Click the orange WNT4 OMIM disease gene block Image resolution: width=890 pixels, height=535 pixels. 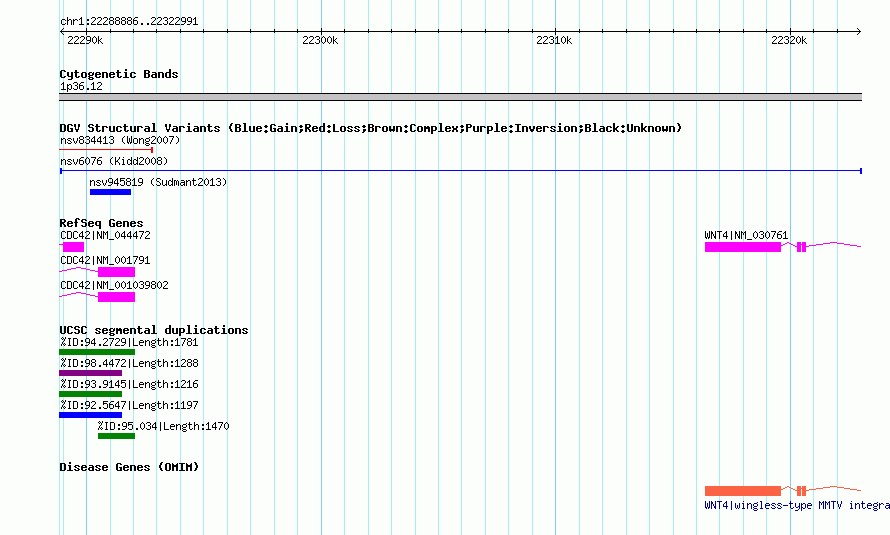point(742,491)
